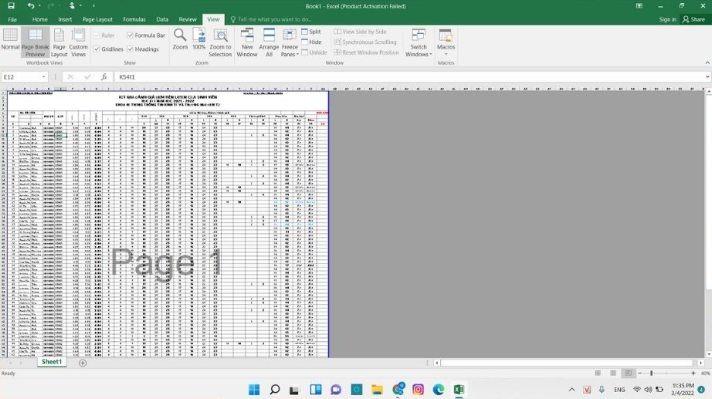Open the Data tab
The height and width of the screenshot is (399, 712).
(162, 20)
